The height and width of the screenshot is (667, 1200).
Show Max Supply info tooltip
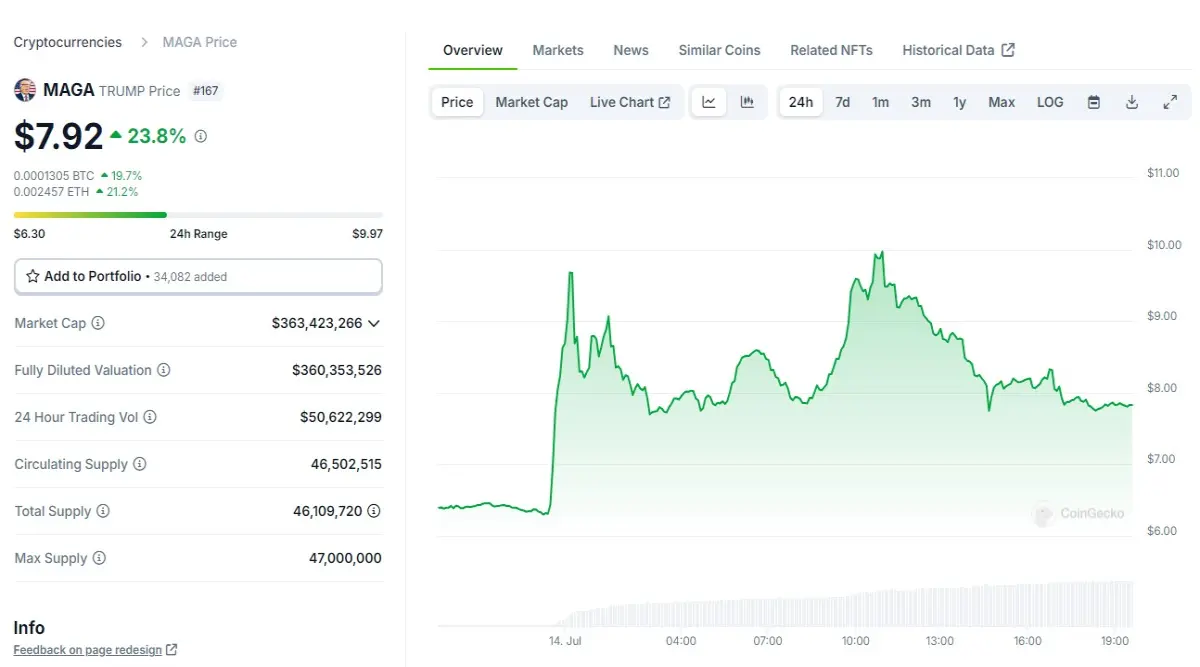point(99,558)
